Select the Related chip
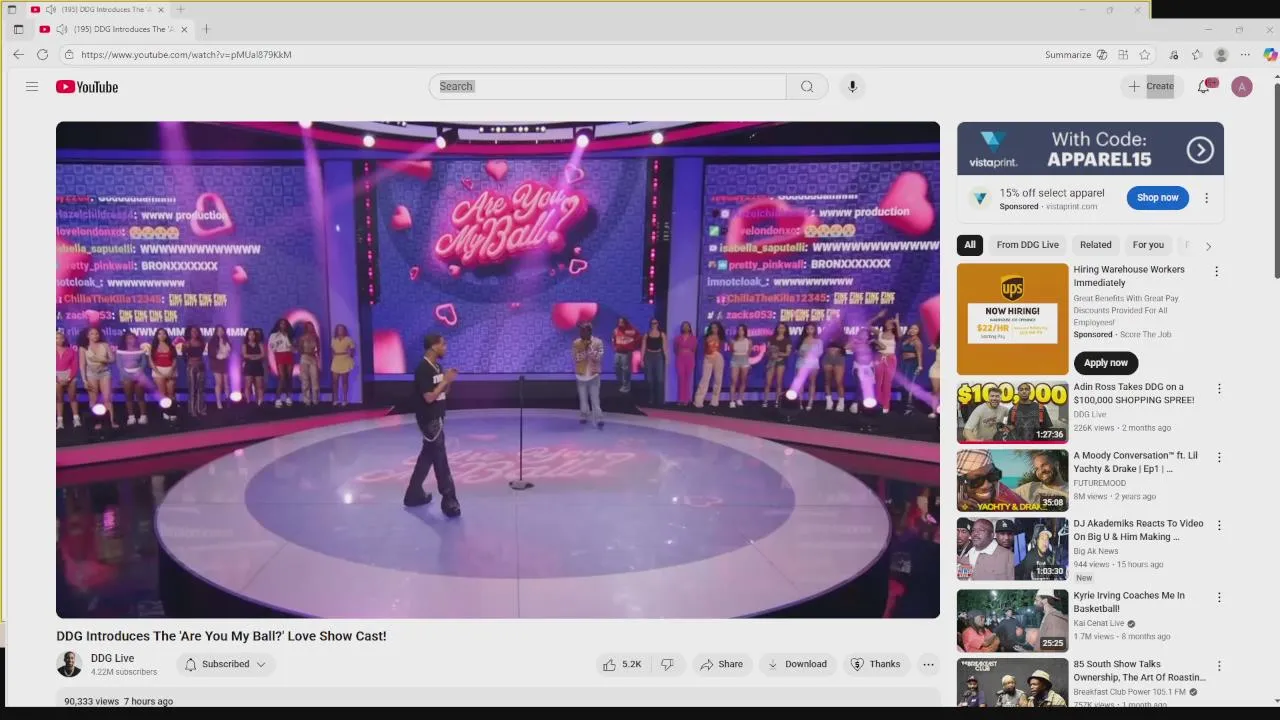Viewport: 1280px width, 720px height. [1095, 245]
